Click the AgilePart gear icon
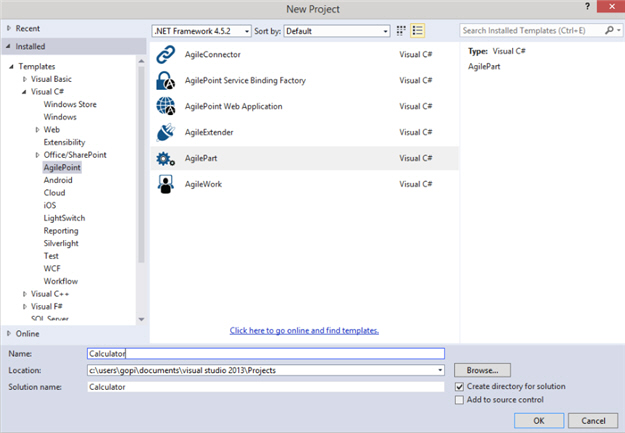The width and height of the screenshot is (625, 433). 165,158
